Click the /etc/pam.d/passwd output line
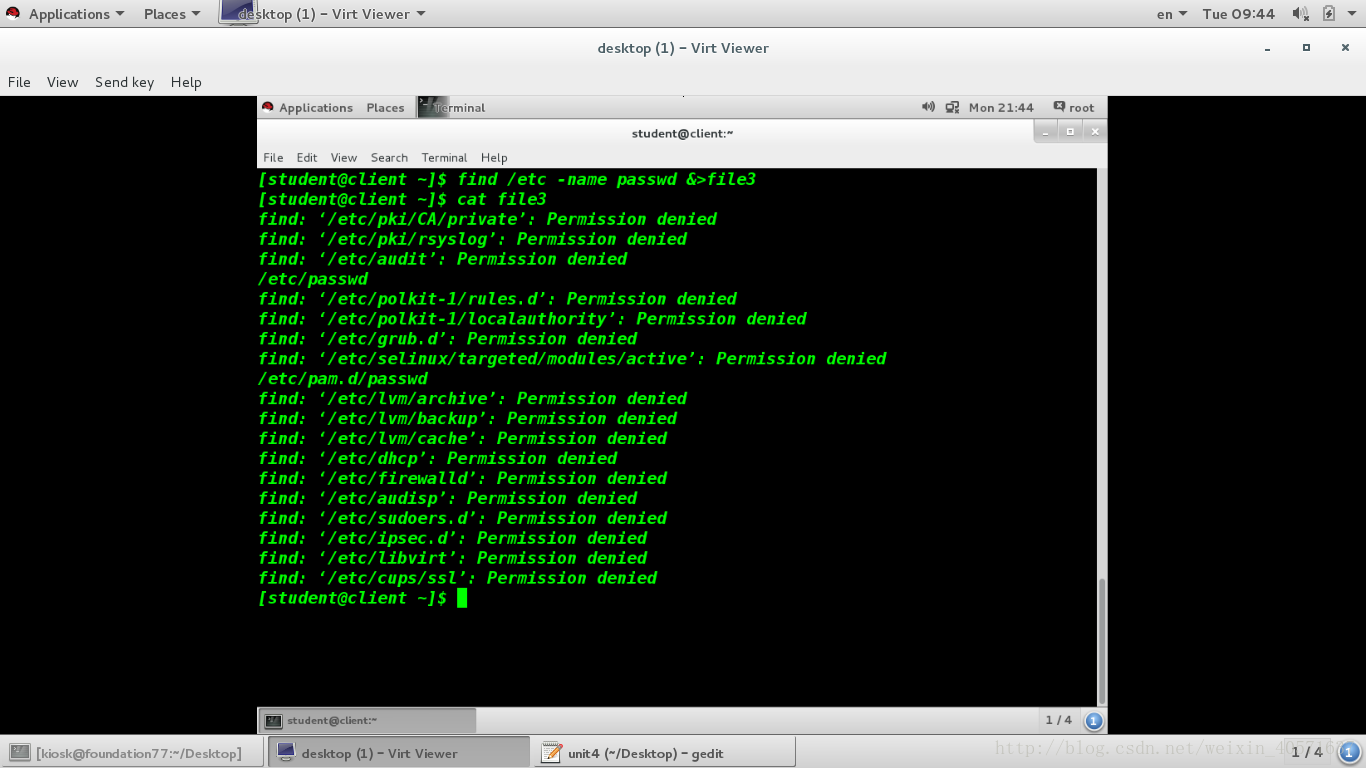 (x=343, y=379)
